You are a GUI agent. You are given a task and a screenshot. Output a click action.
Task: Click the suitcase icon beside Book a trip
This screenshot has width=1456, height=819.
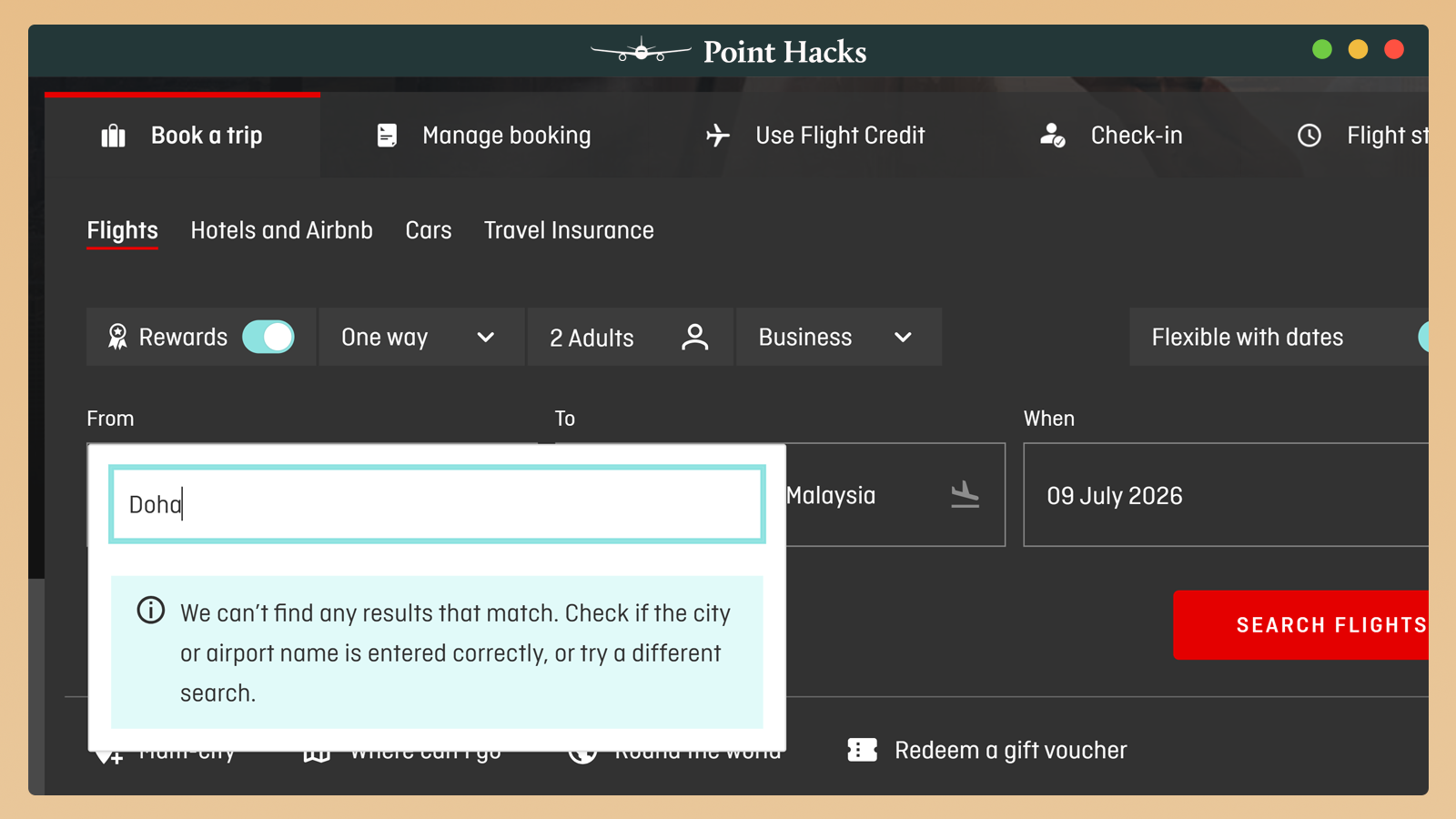click(113, 136)
